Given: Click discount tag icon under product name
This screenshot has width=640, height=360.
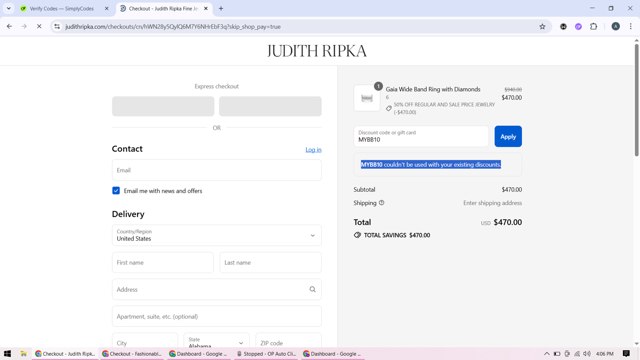Looking at the screenshot, I should click(x=389, y=108).
